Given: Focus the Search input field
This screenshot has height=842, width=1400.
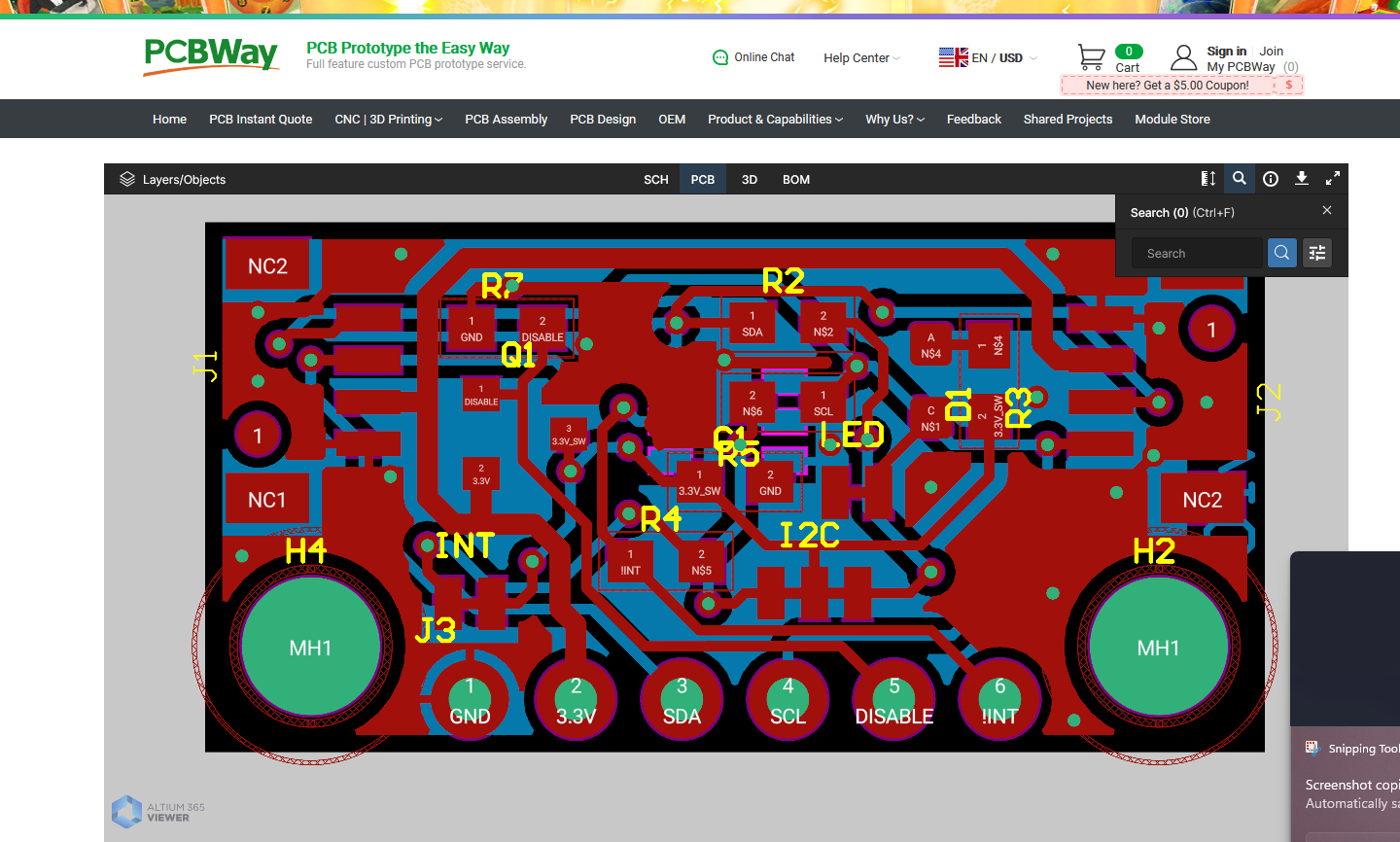Looking at the screenshot, I should tap(1198, 253).
